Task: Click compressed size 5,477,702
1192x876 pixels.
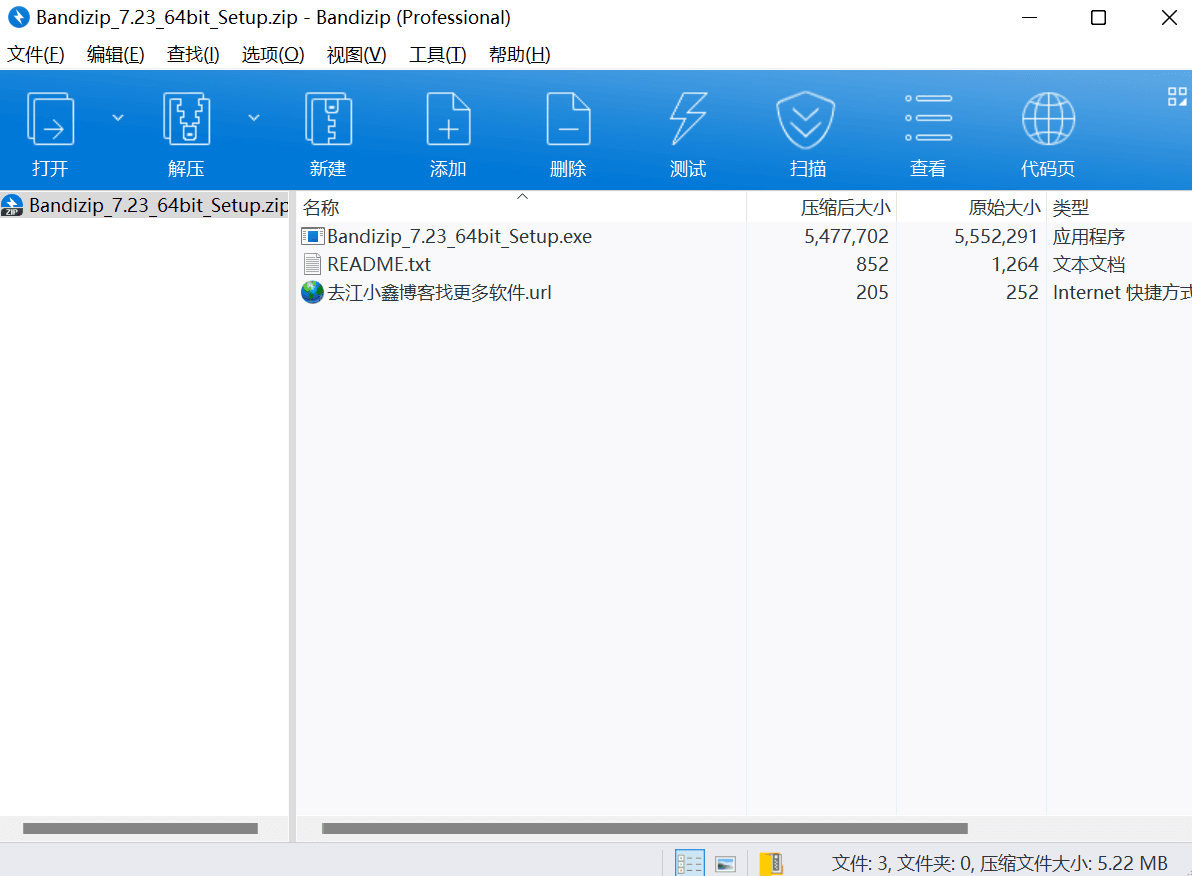Action: tap(846, 236)
